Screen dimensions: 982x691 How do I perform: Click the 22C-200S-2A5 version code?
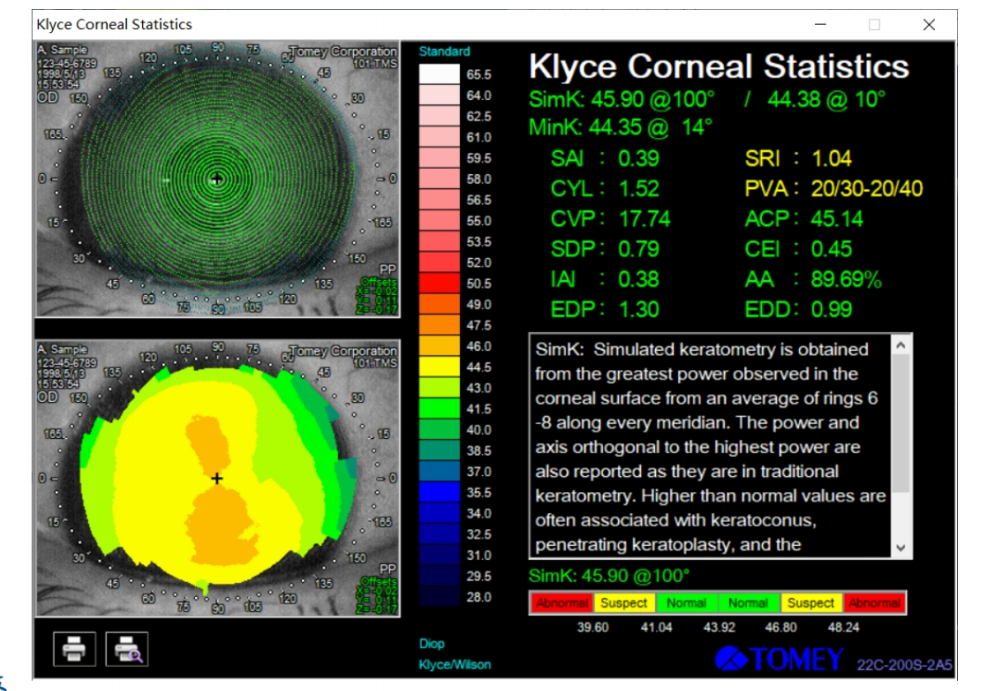(904, 665)
